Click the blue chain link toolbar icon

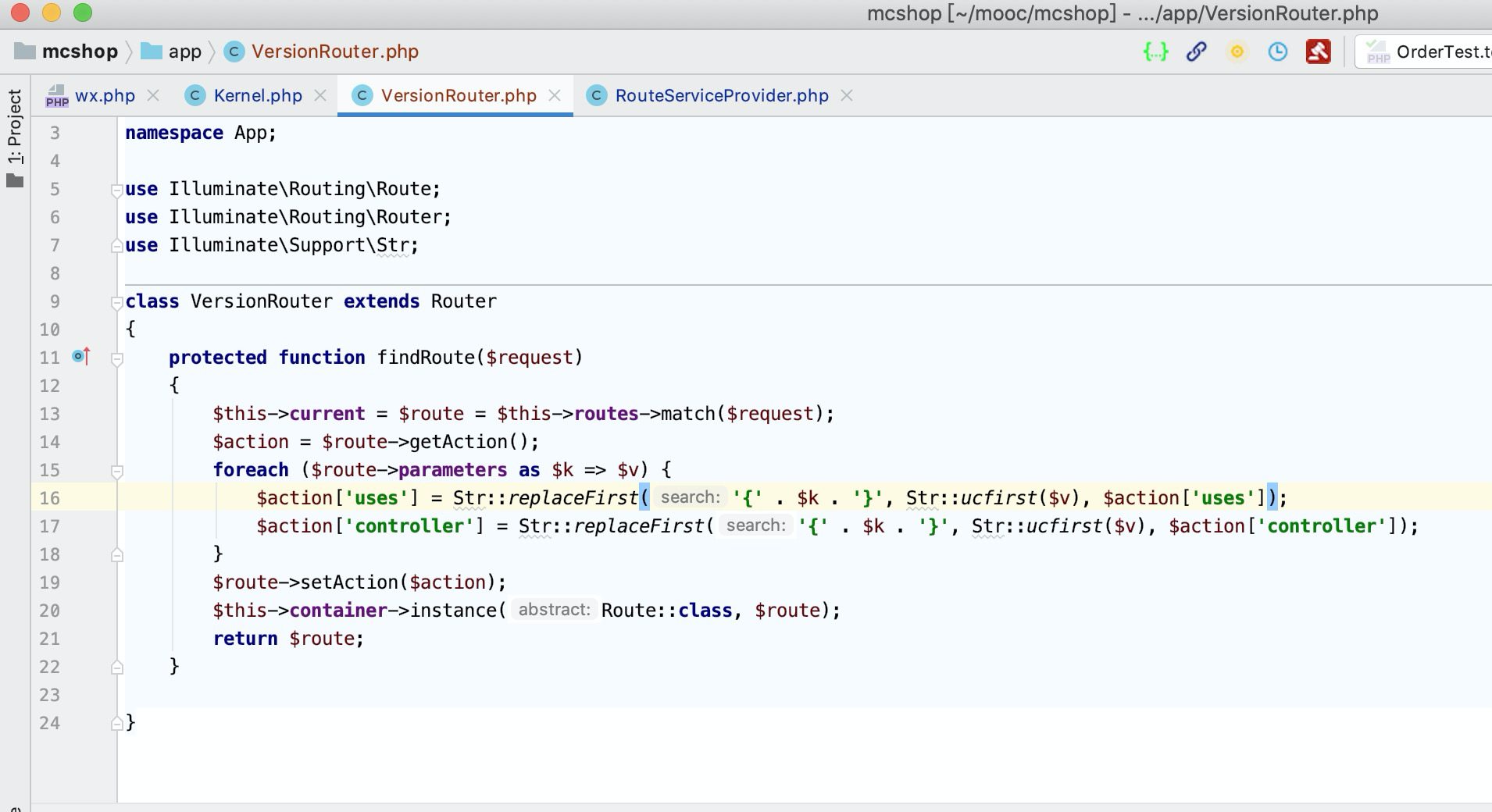[1196, 52]
